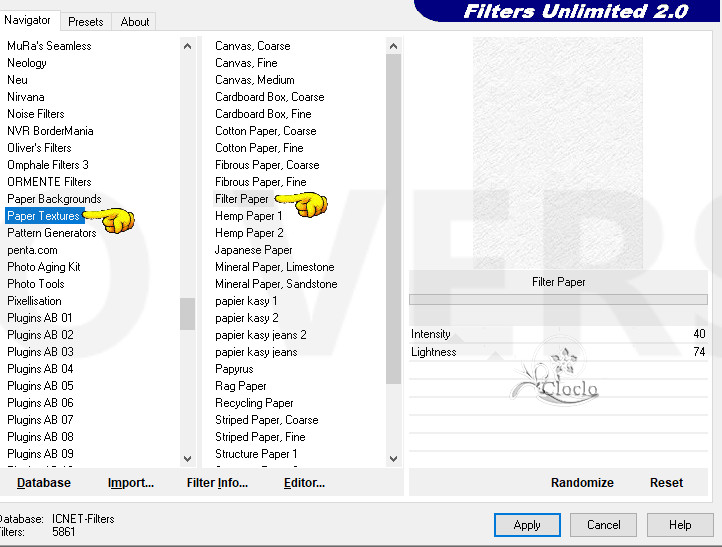
Task: Choose the Structure Paper 1 filter
Action: coord(256,454)
